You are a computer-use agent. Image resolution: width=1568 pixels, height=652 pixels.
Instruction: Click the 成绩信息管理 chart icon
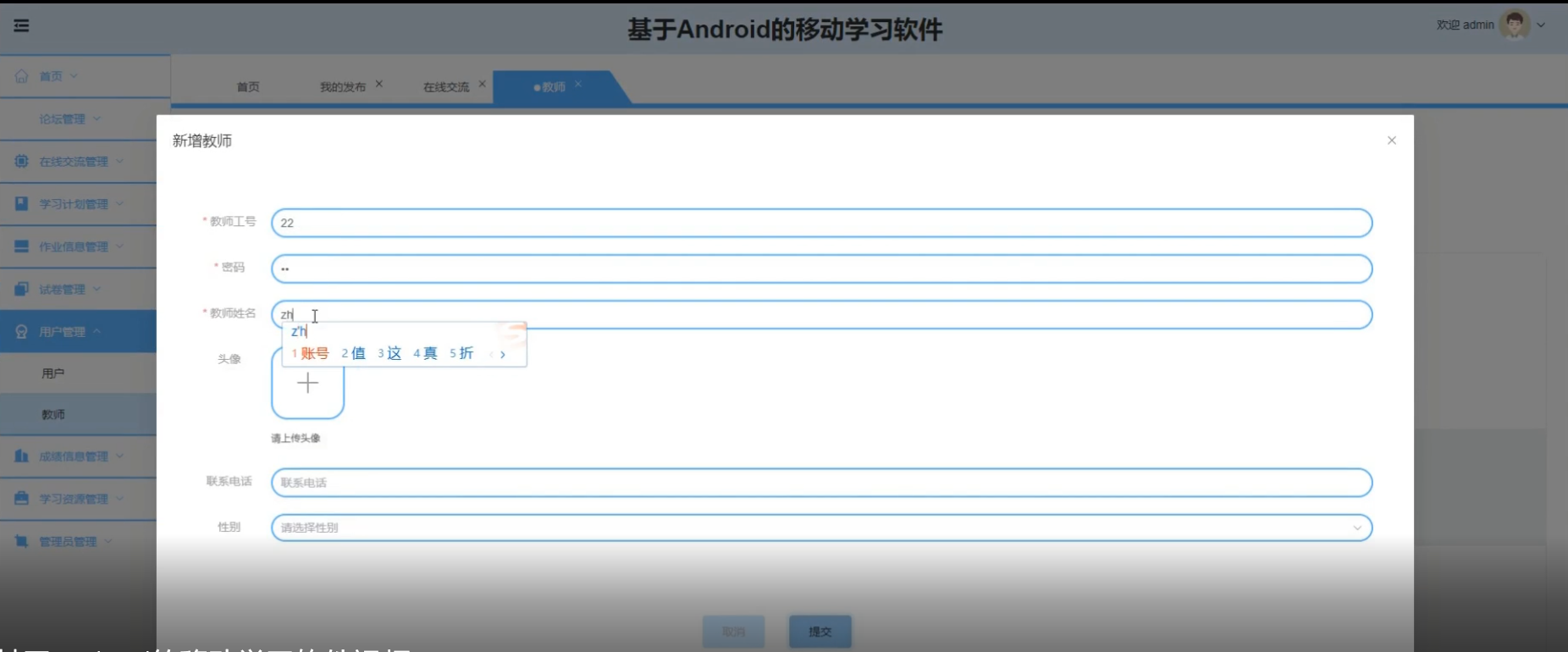(21, 456)
